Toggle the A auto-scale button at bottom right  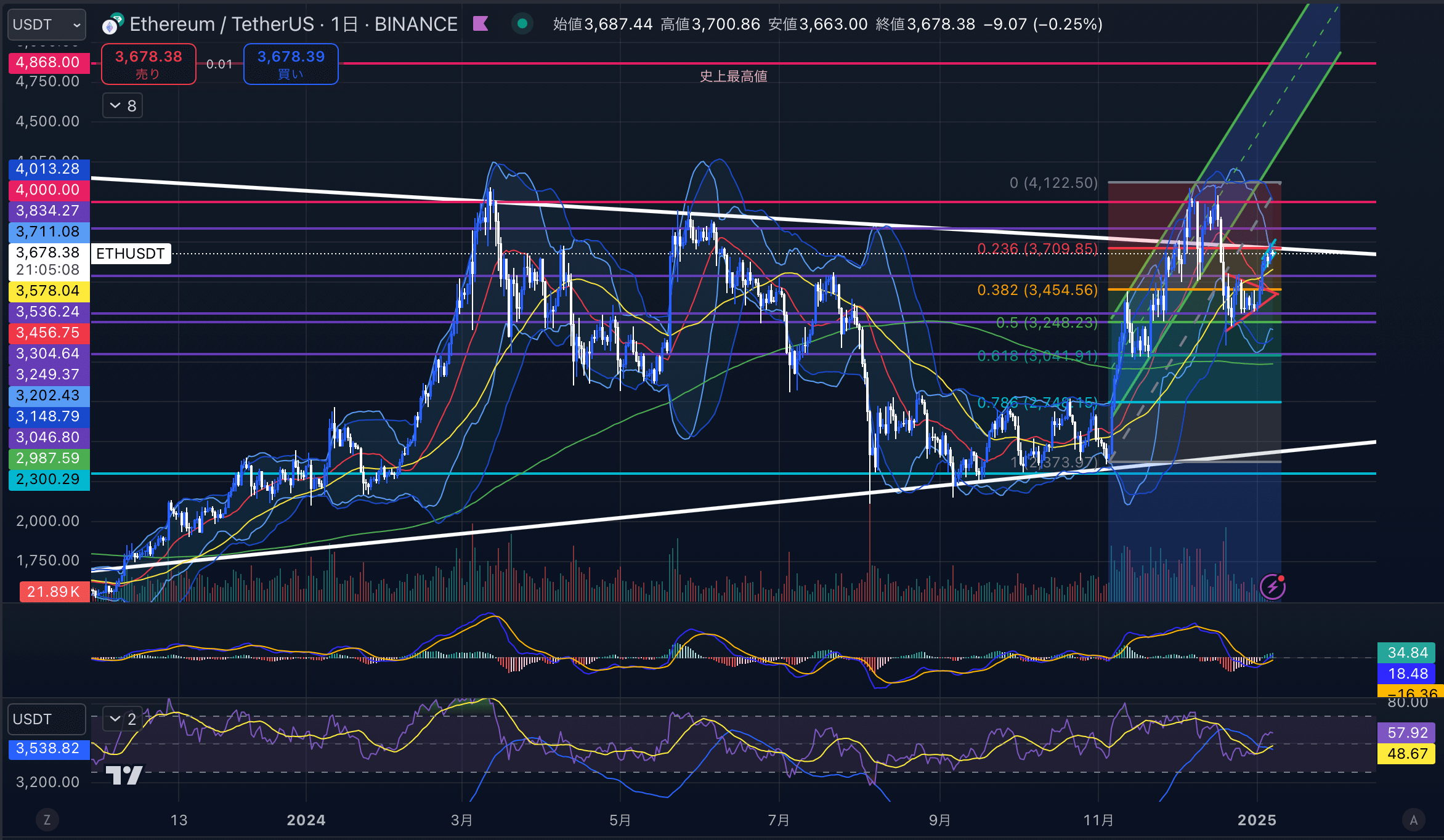click(x=1413, y=820)
